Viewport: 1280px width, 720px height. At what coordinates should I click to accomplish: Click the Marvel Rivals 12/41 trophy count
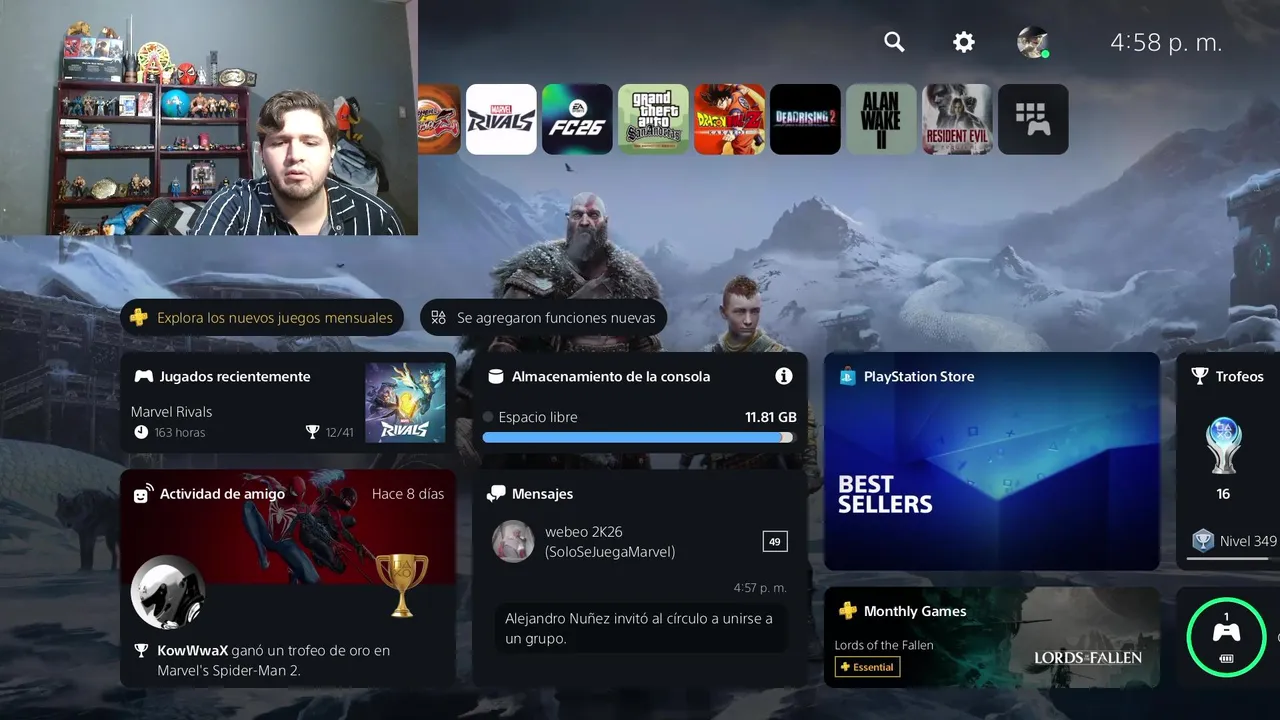330,432
